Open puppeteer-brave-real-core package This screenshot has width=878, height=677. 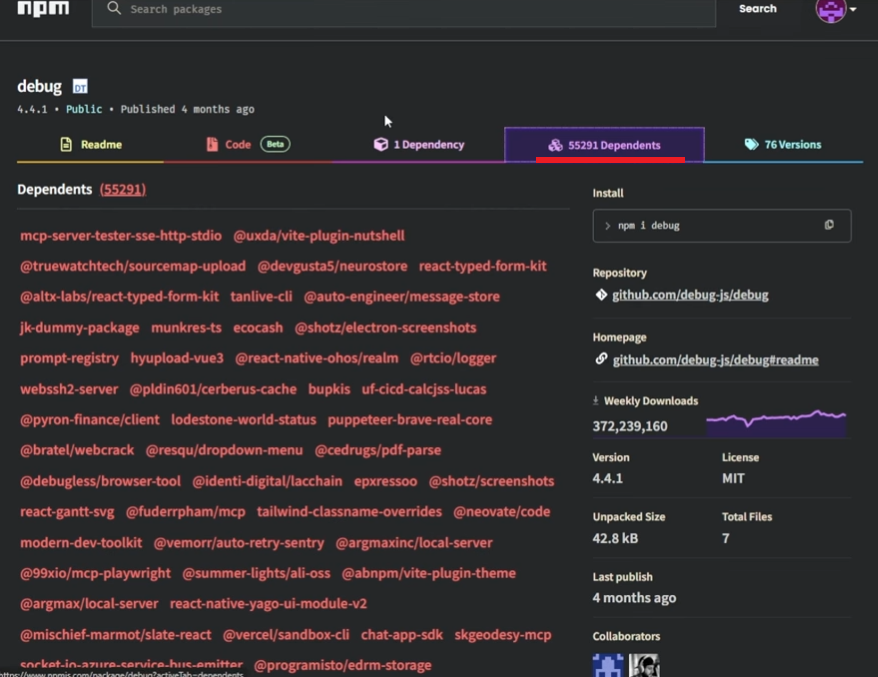[x=410, y=420]
